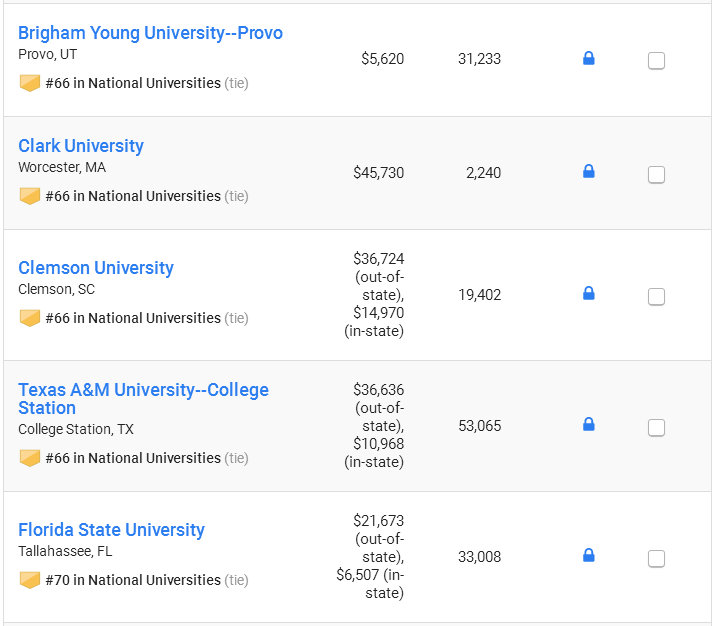Click the 31,233 enrollment value
The height and width of the screenshot is (626, 715).
479,59
